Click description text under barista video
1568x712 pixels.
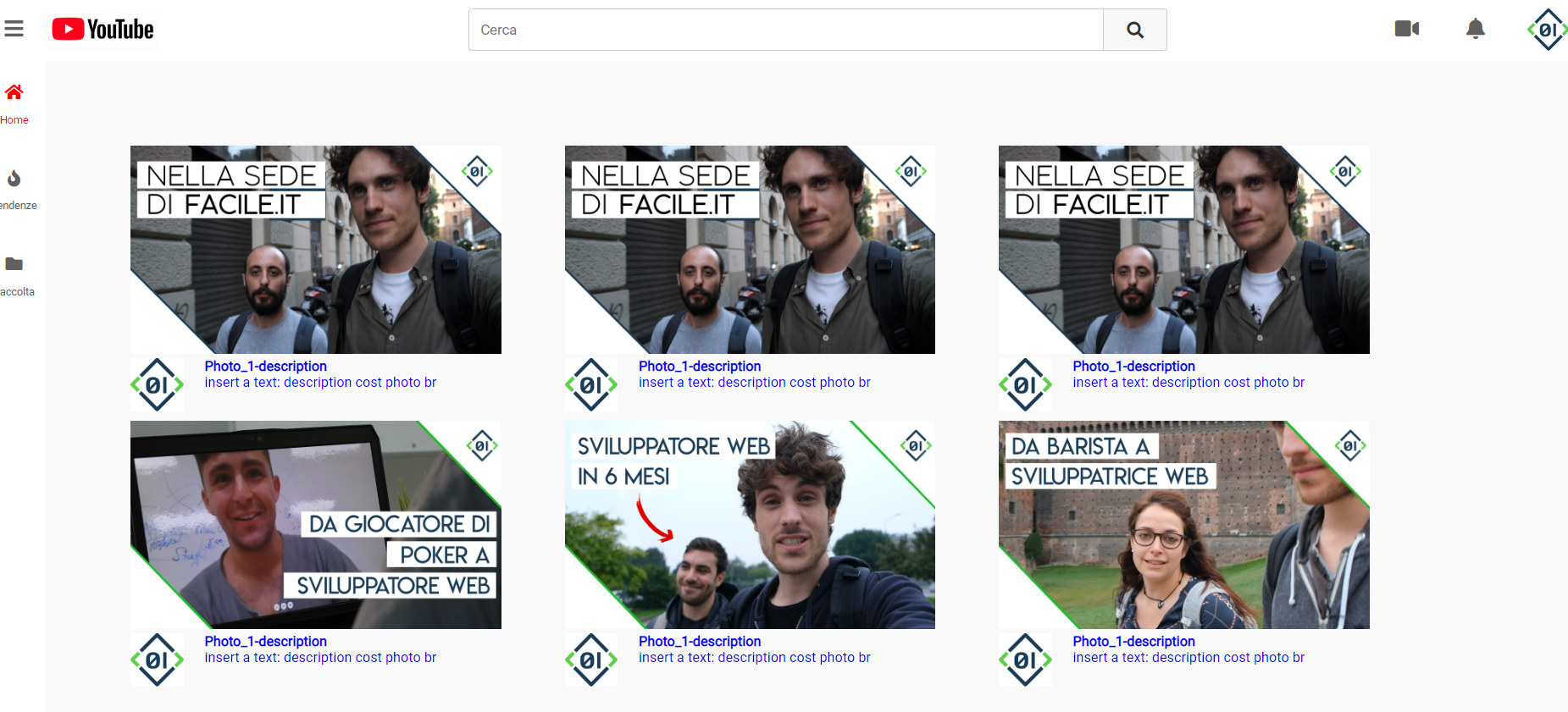click(x=1188, y=658)
